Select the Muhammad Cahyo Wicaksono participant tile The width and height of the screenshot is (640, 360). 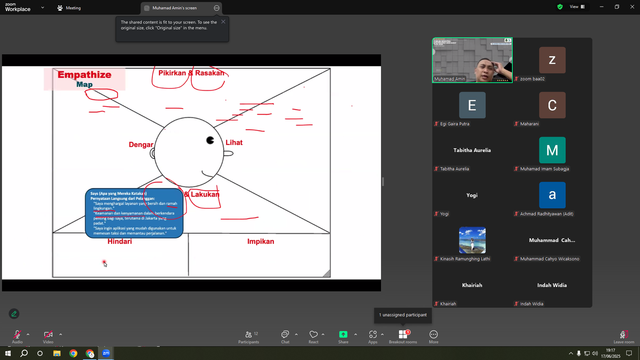[552, 240]
